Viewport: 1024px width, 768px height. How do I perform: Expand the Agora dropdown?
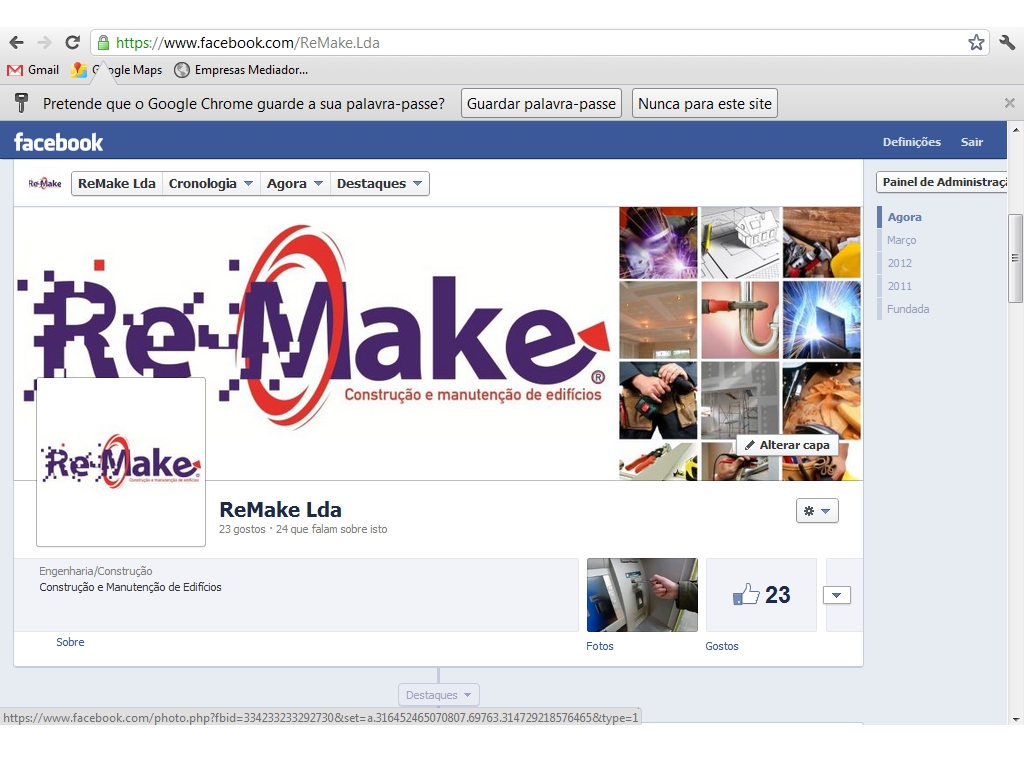click(295, 184)
